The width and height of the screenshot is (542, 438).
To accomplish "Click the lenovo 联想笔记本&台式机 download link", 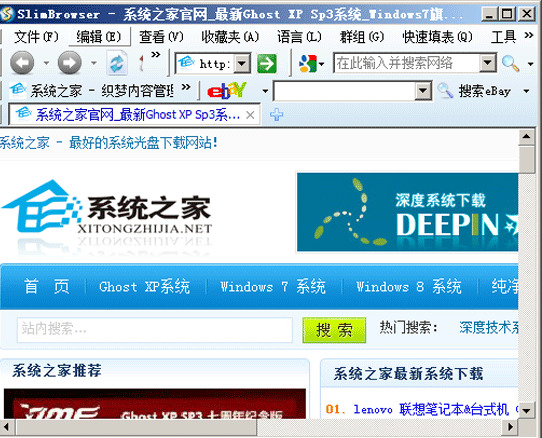I will pyautogui.click(x=431, y=409).
